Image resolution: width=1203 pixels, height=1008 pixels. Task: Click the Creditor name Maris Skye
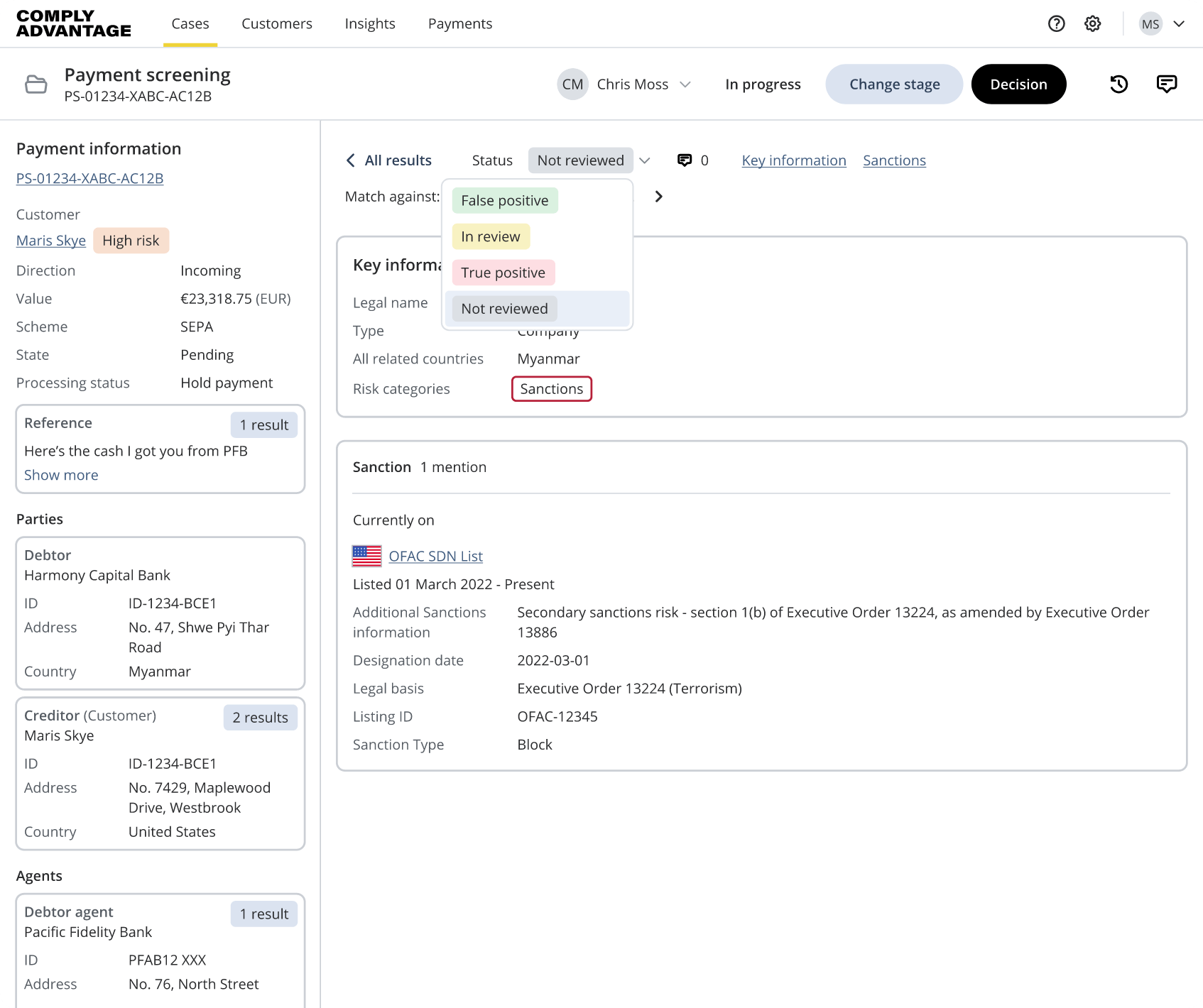[x=59, y=735]
